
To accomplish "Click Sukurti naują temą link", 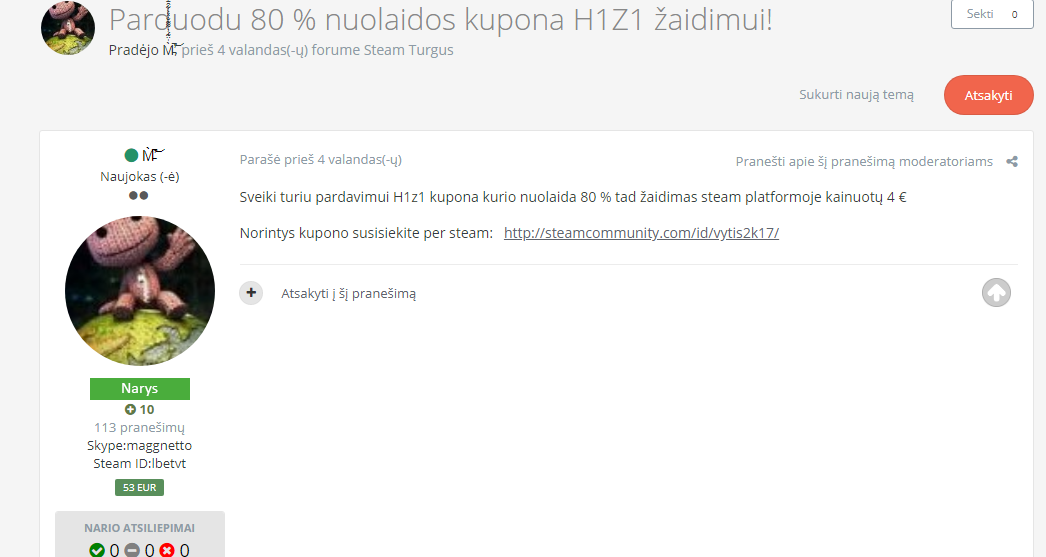I will tap(857, 95).
